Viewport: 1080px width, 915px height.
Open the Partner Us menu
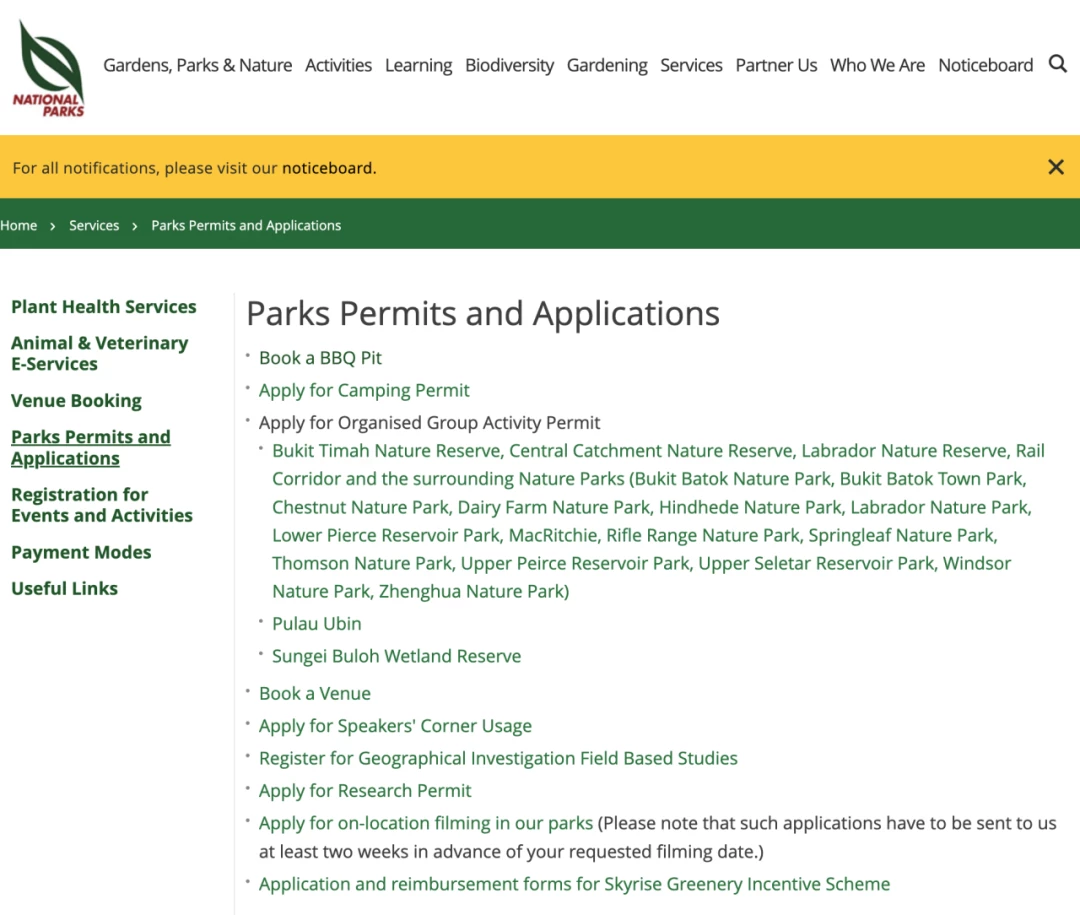[776, 65]
